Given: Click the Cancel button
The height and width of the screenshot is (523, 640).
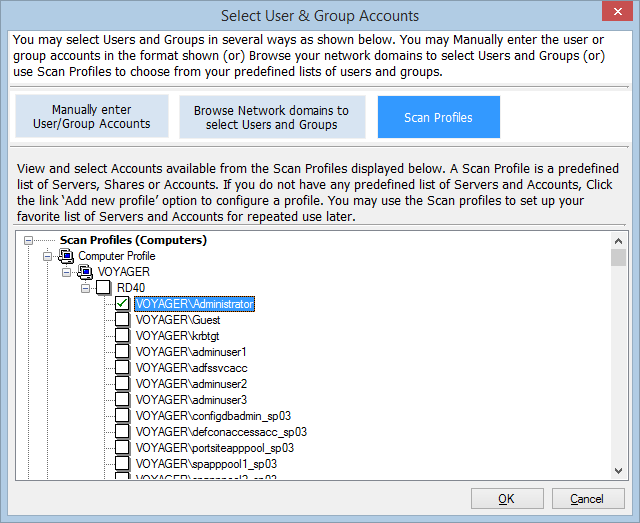Looking at the screenshot, I should point(587,498).
